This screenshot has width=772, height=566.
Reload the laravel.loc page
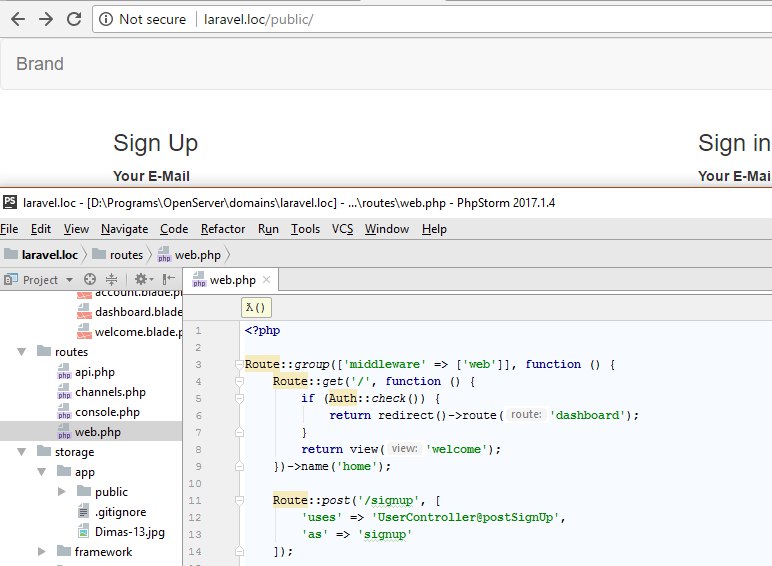coord(74,19)
